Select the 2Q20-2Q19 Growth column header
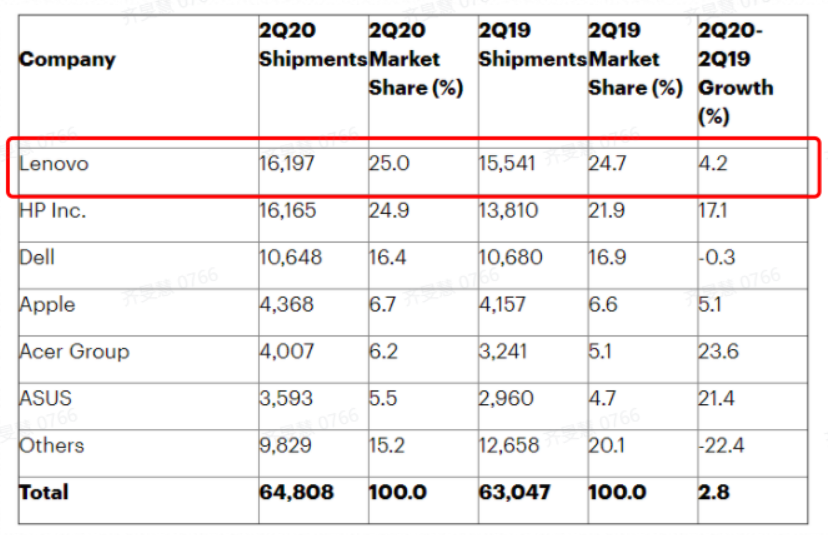This screenshot has height=535, width=828. click(x=735, y=73)
